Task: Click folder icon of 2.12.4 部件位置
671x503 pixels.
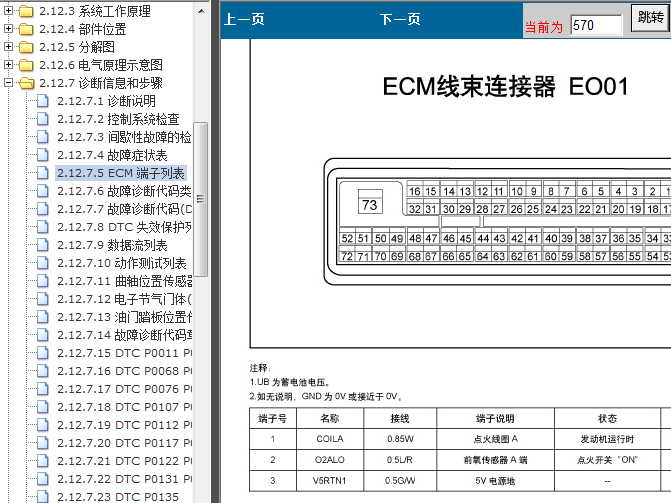Action: [x=26, y=29]
